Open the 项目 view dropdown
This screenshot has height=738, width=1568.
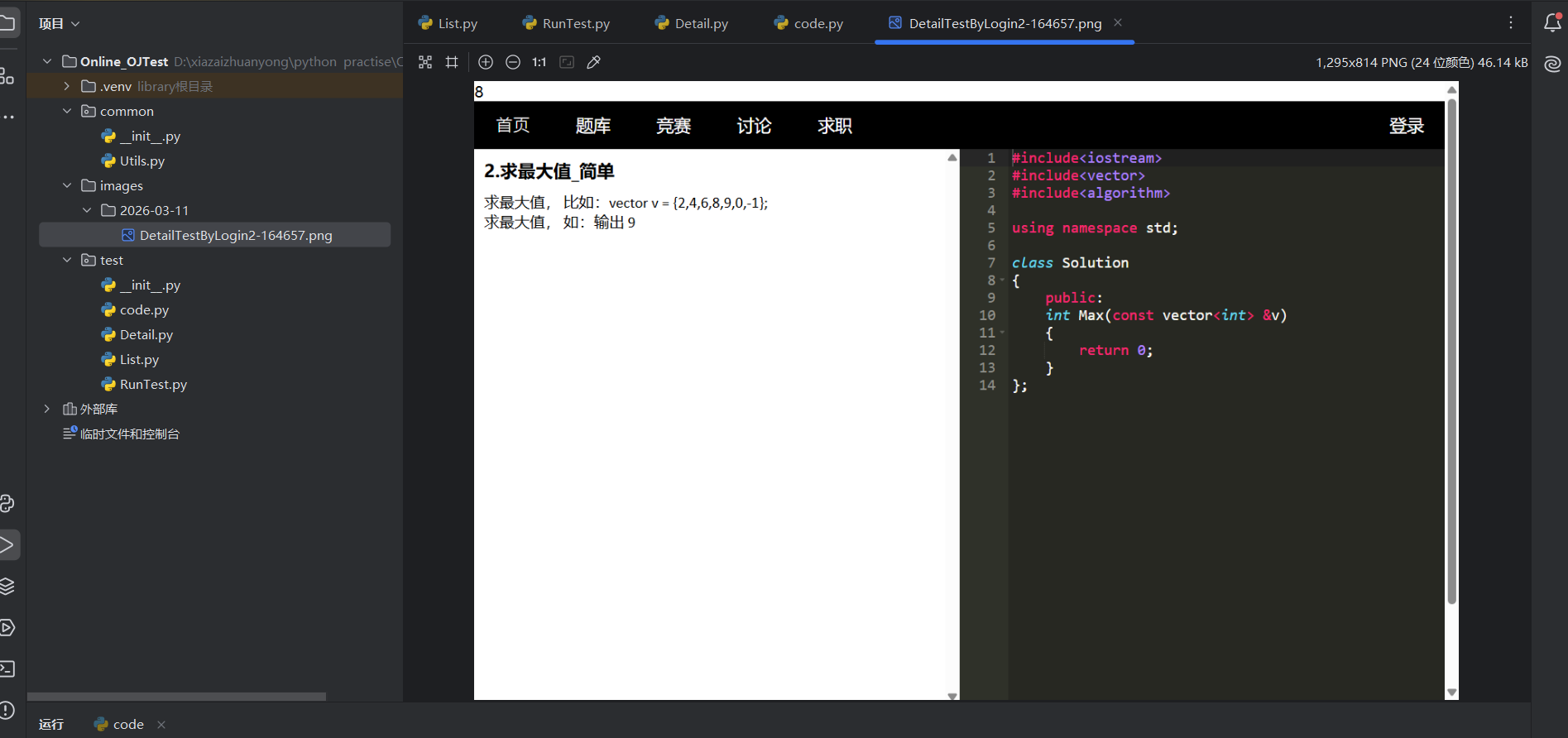tap(59, 24)
